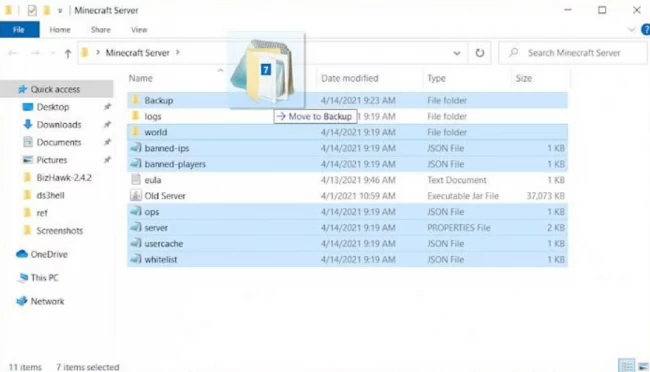This screenshot has height=372, width=650.
Task: Click 'Executable Jar File' type cell
Action: pos(463,196)
